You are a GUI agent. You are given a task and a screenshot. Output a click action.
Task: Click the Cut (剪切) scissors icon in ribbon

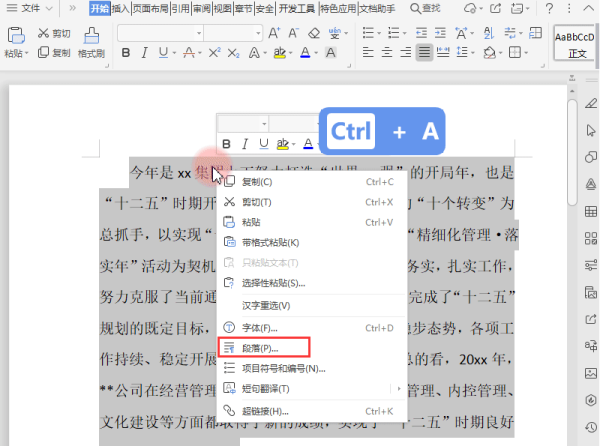(43, 33)
